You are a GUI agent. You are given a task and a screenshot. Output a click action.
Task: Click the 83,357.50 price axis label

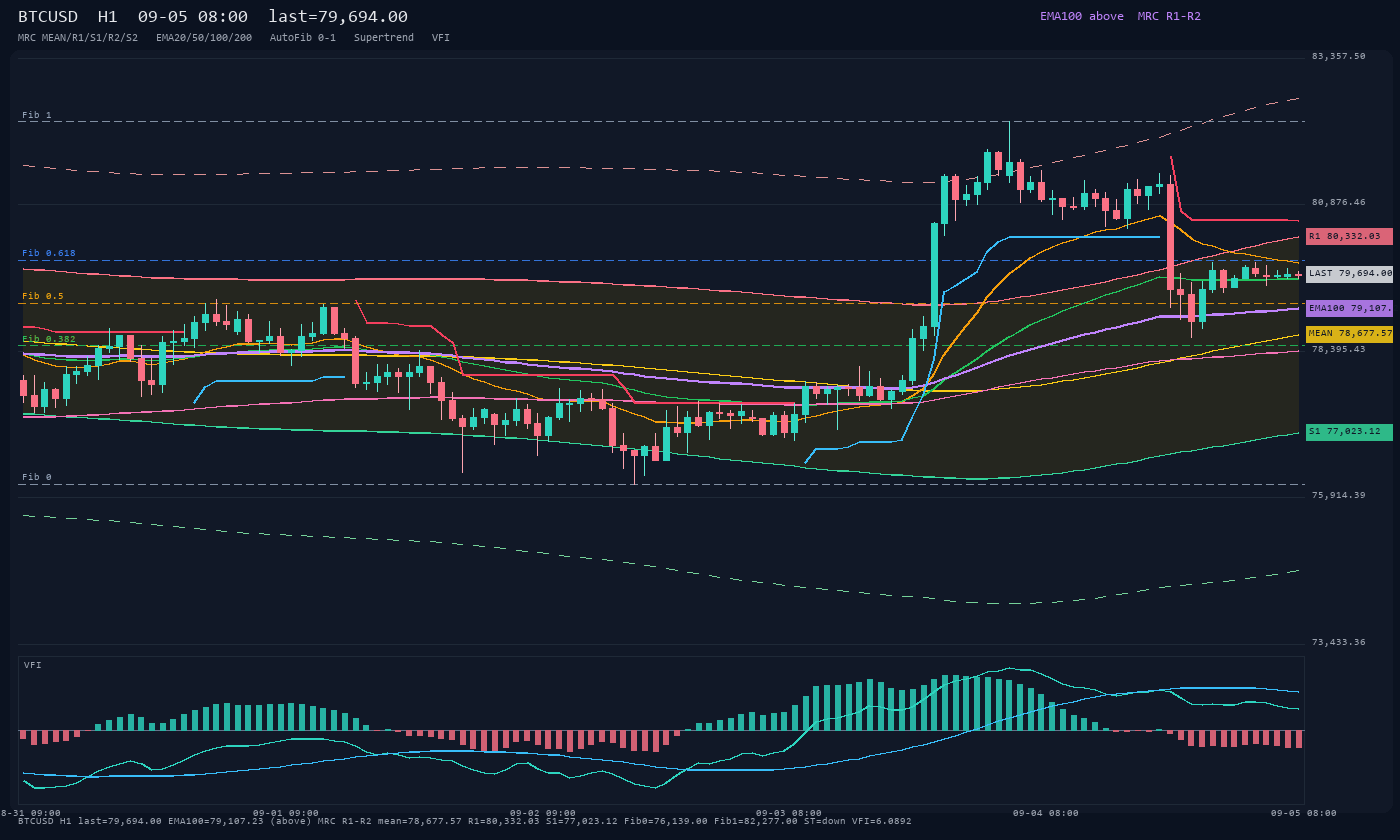pos(1338,56)
